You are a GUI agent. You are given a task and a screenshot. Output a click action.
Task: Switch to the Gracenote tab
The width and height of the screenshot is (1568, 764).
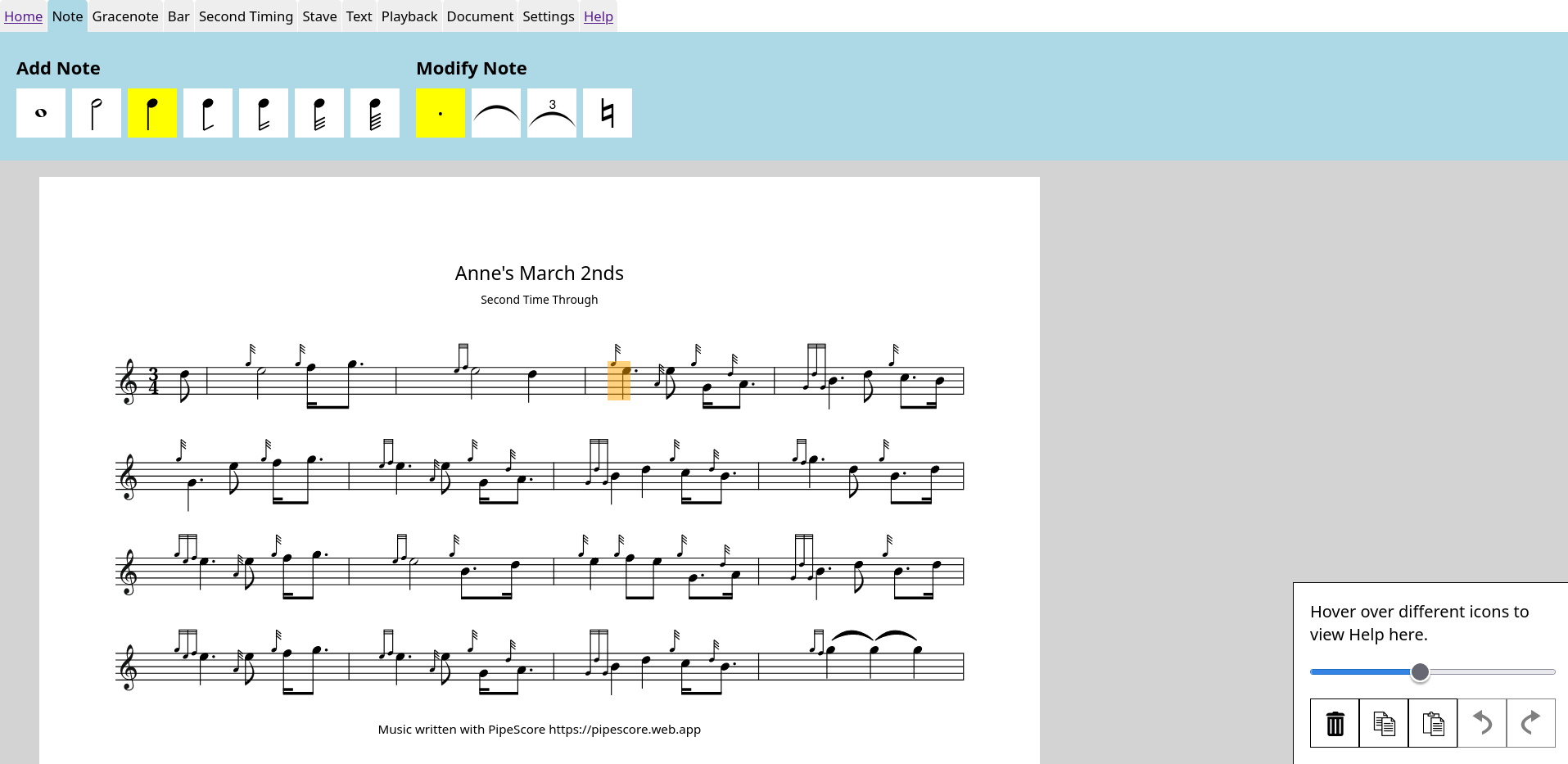(x=125, y=16)
